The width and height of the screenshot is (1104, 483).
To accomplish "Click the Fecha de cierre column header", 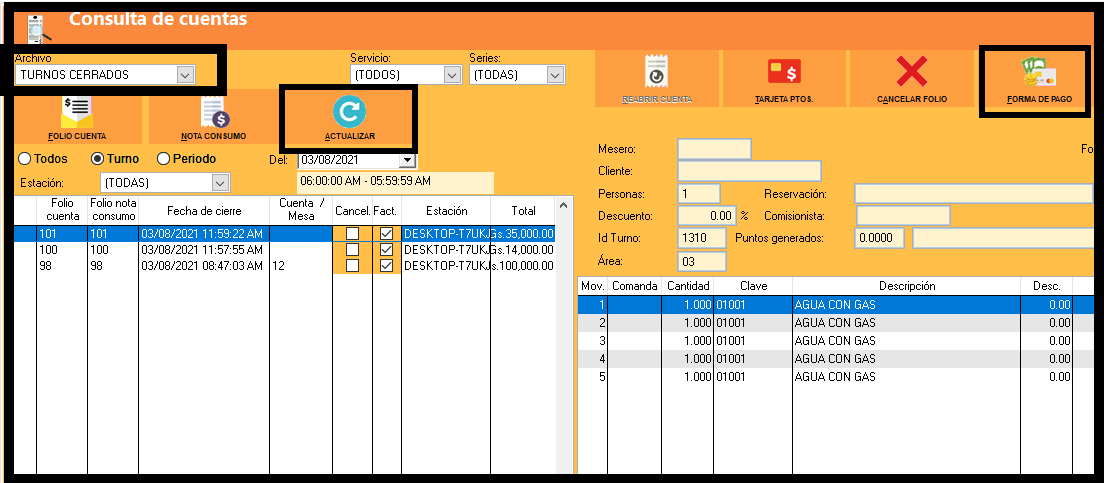I will (204, 210).
